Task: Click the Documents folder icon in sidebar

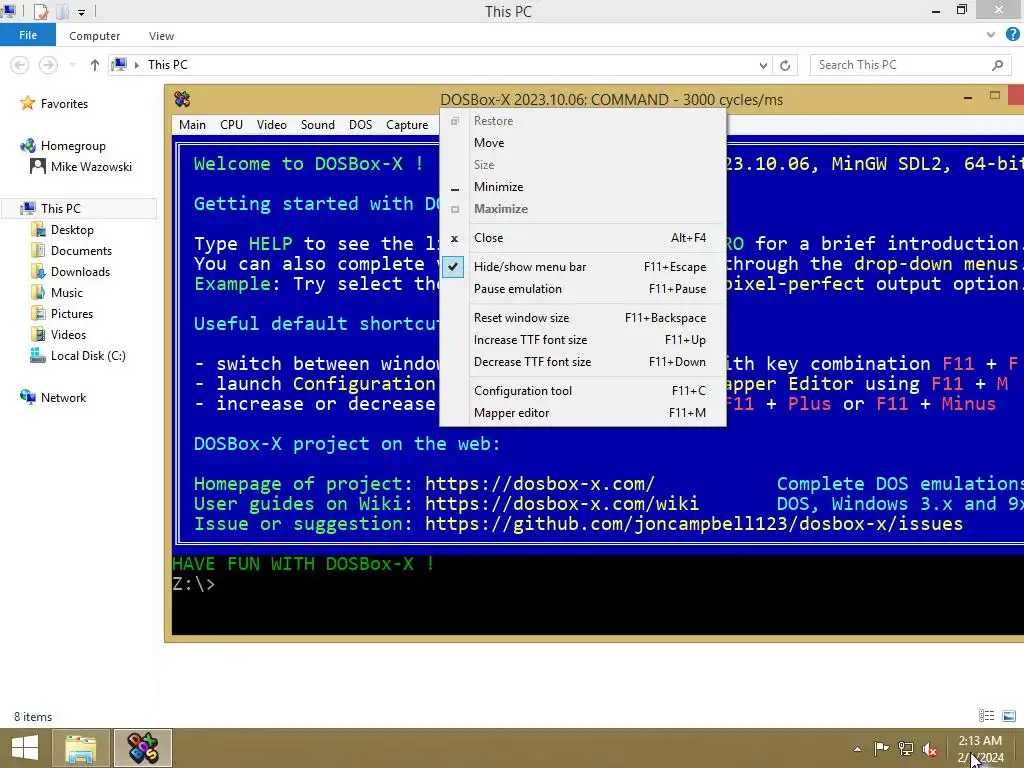Action: pos(38,251)
